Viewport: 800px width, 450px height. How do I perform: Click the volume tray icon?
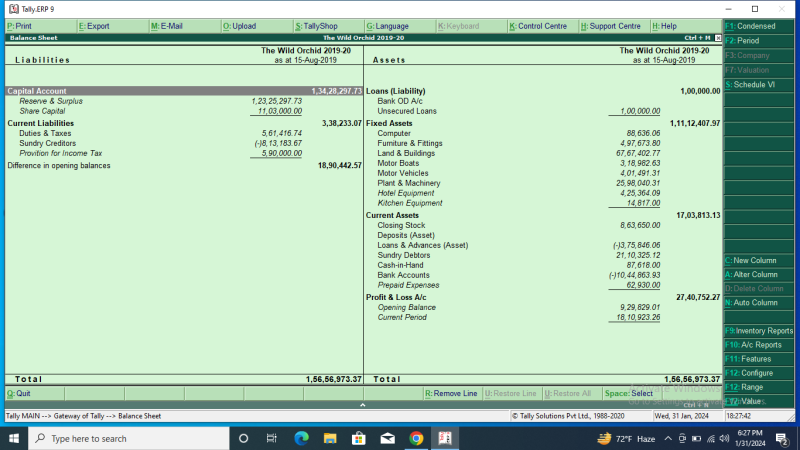[724, 438]
